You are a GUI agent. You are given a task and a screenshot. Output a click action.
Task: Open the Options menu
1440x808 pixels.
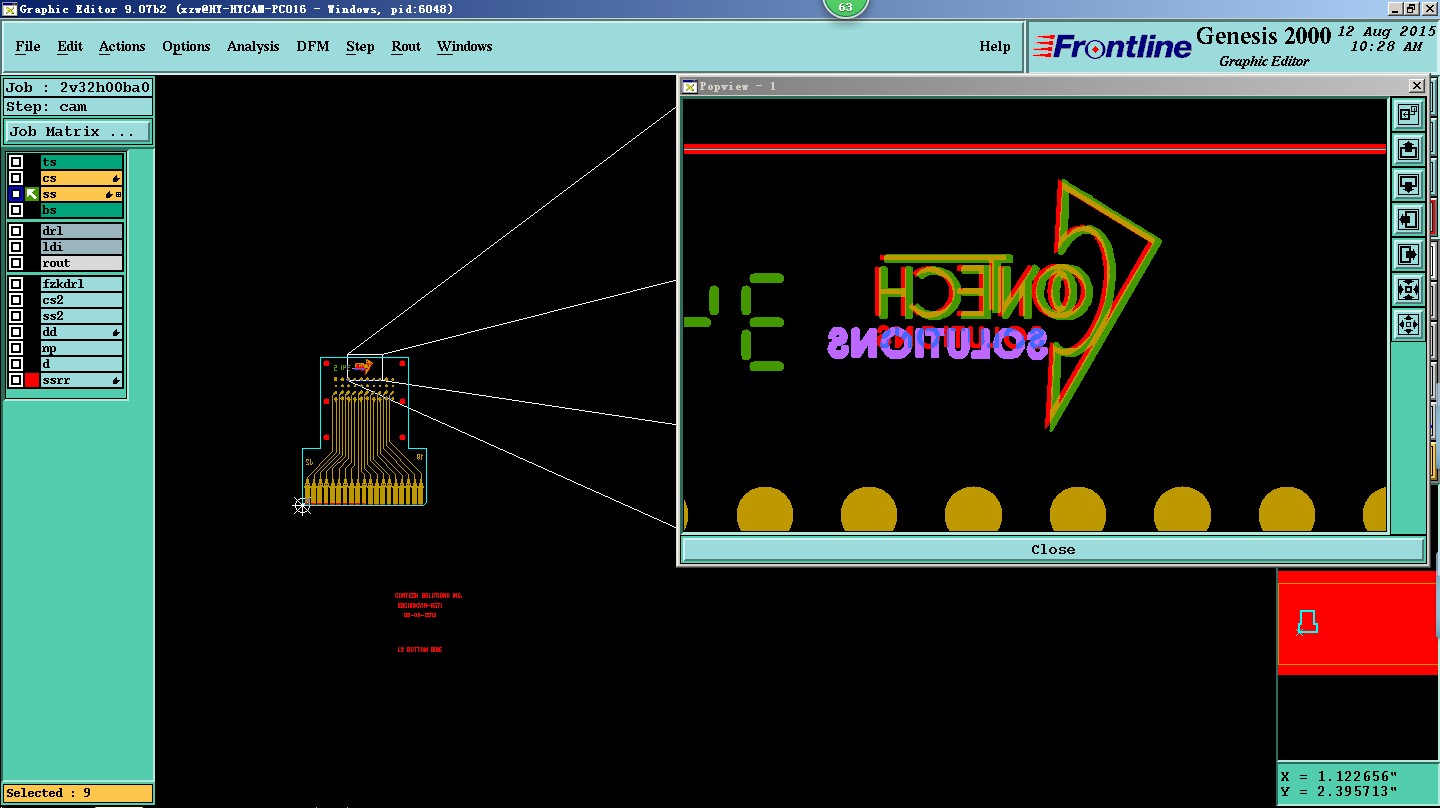coord(186,46)
